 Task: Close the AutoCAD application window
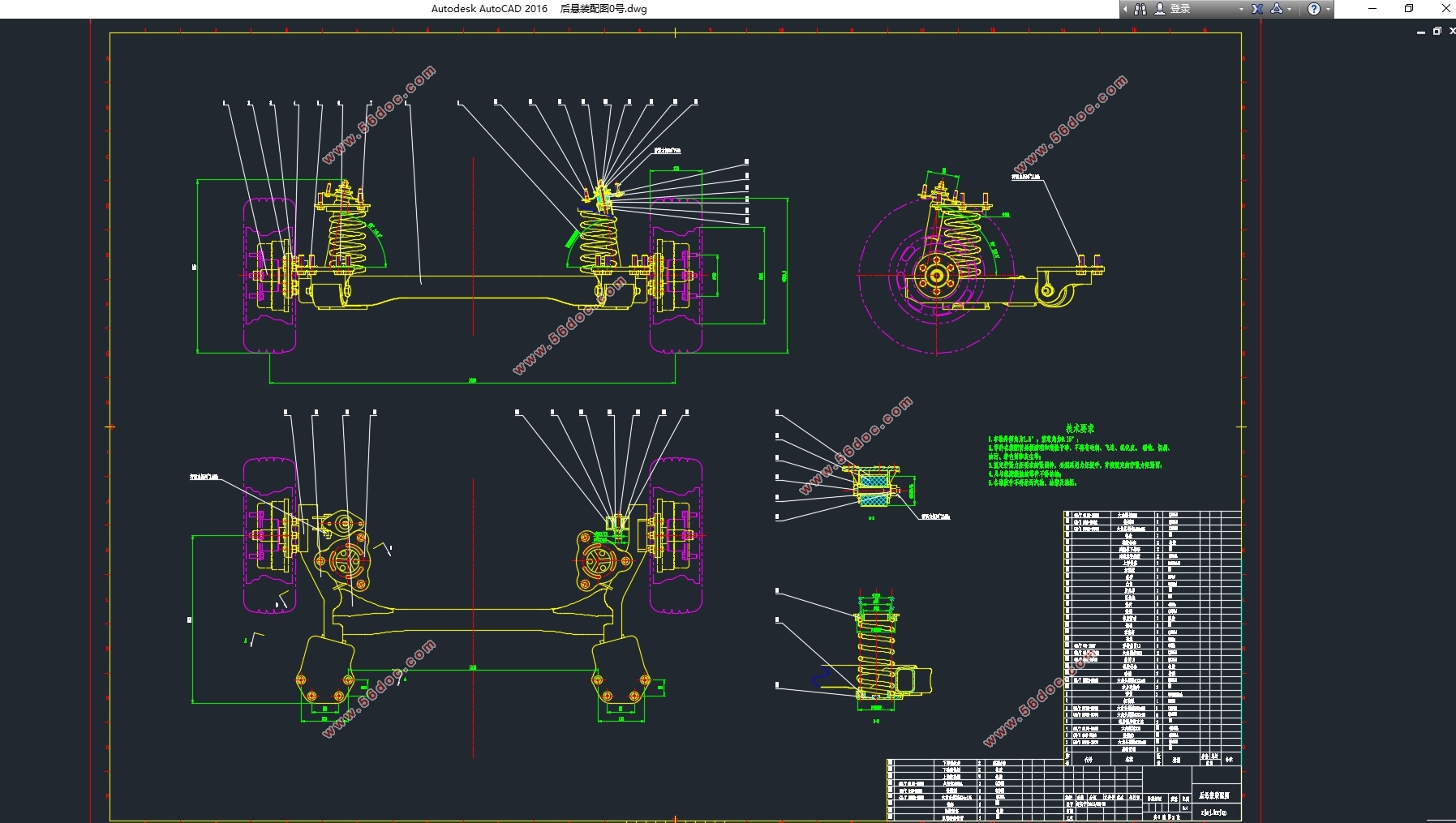coord(1445,9)
